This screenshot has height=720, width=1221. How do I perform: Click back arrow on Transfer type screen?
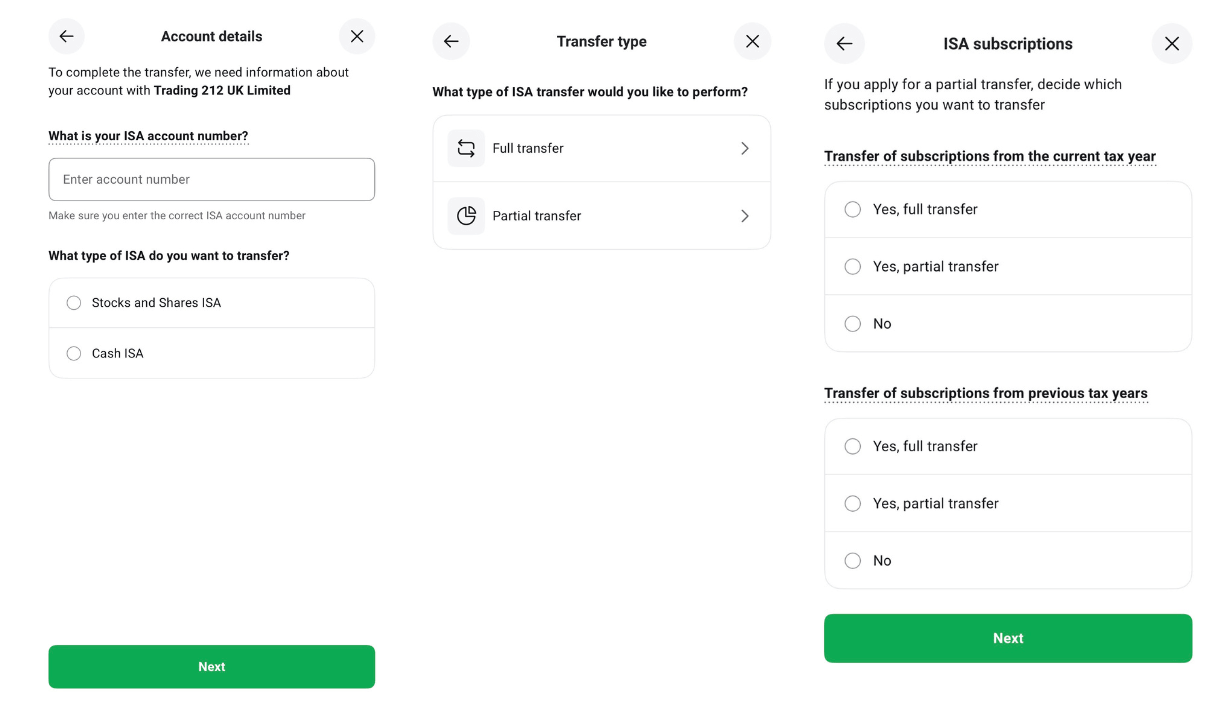click(451, 41)
